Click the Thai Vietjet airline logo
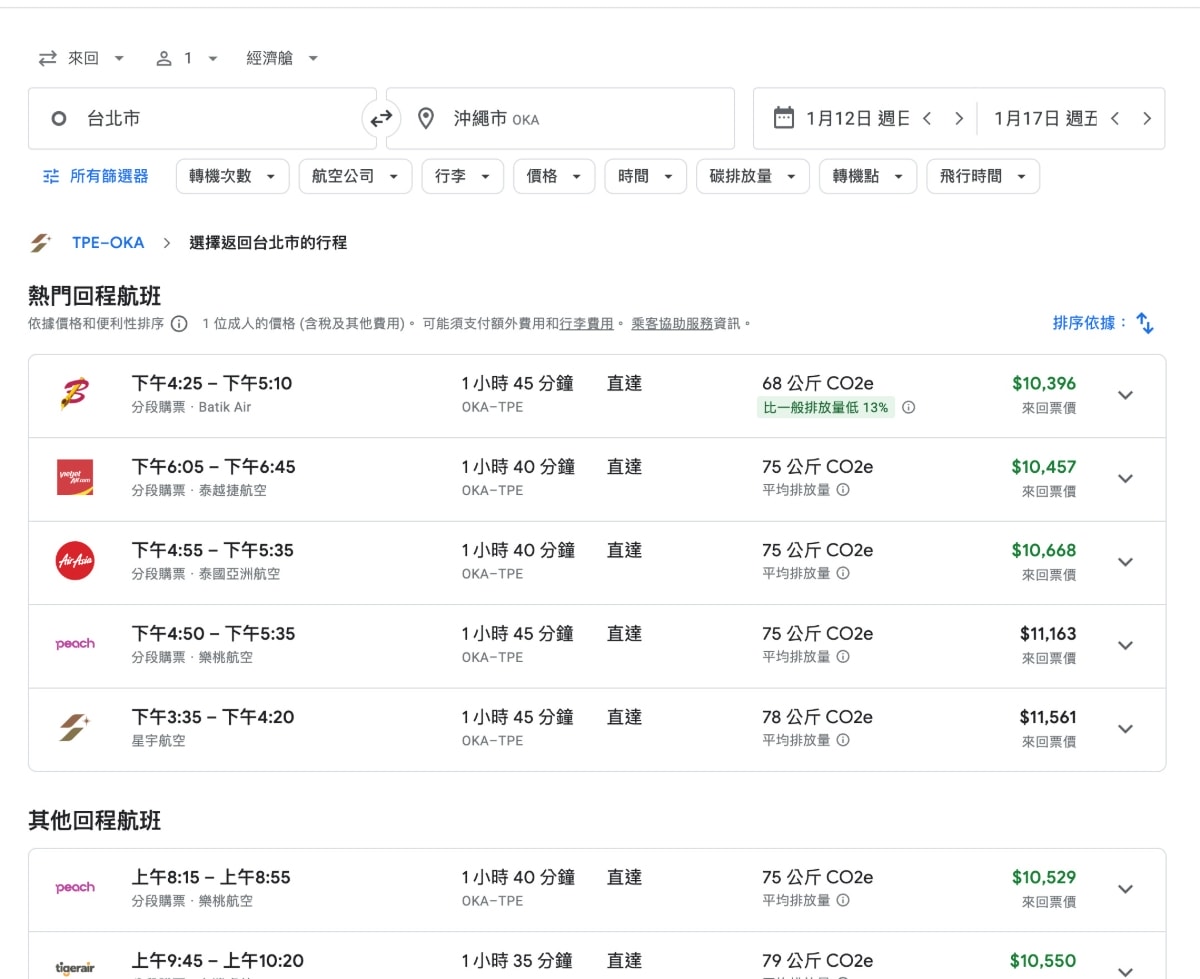This screenshot has height=979, width=1200. pos(75,478)
